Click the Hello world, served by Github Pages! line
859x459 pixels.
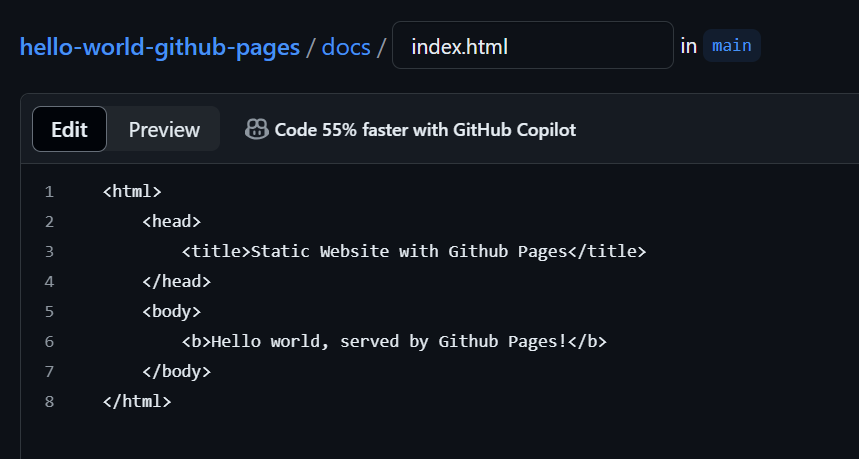tap(394, 341)
